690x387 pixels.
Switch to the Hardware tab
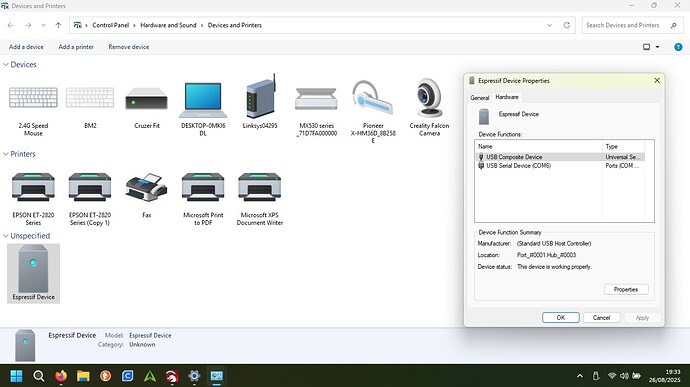[x=506, y=97]
